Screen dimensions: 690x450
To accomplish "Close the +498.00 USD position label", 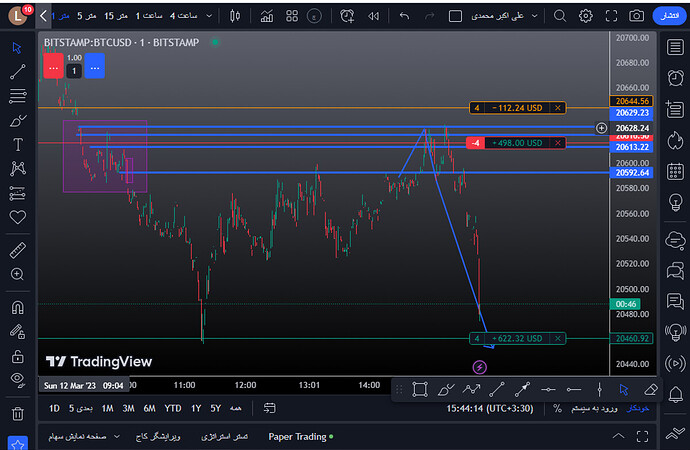I will [x=557, y=143].
